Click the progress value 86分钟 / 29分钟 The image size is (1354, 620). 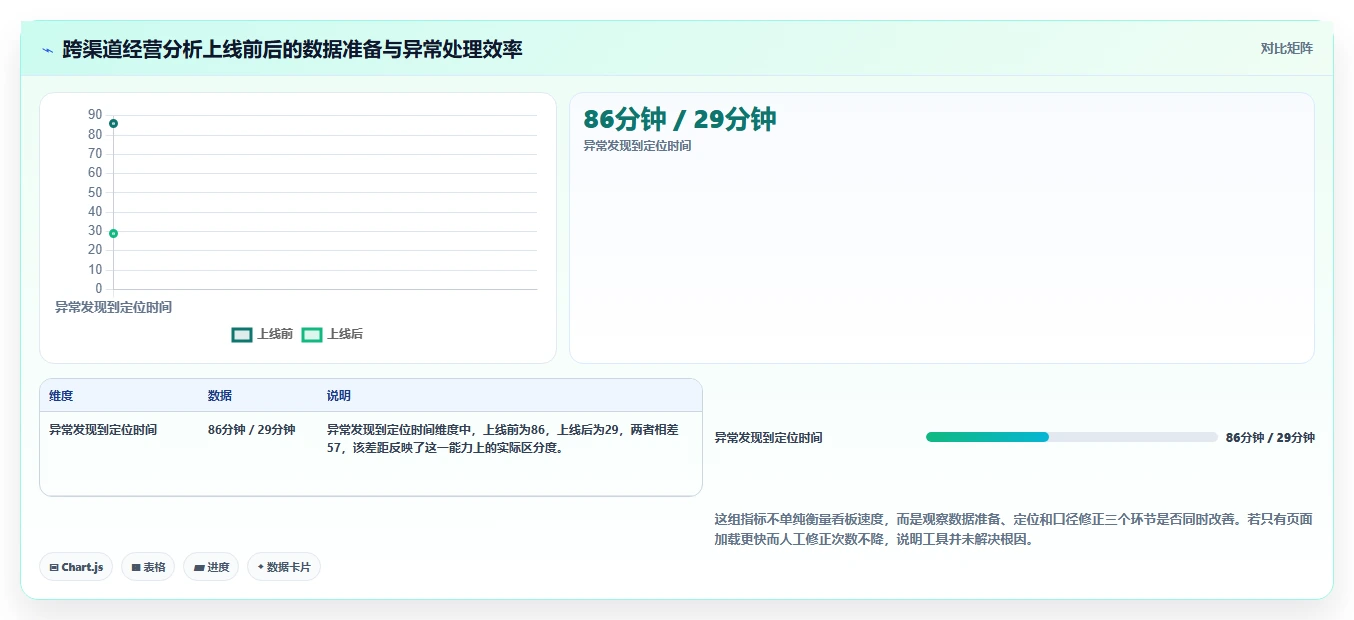click(x=1270, y=438)
